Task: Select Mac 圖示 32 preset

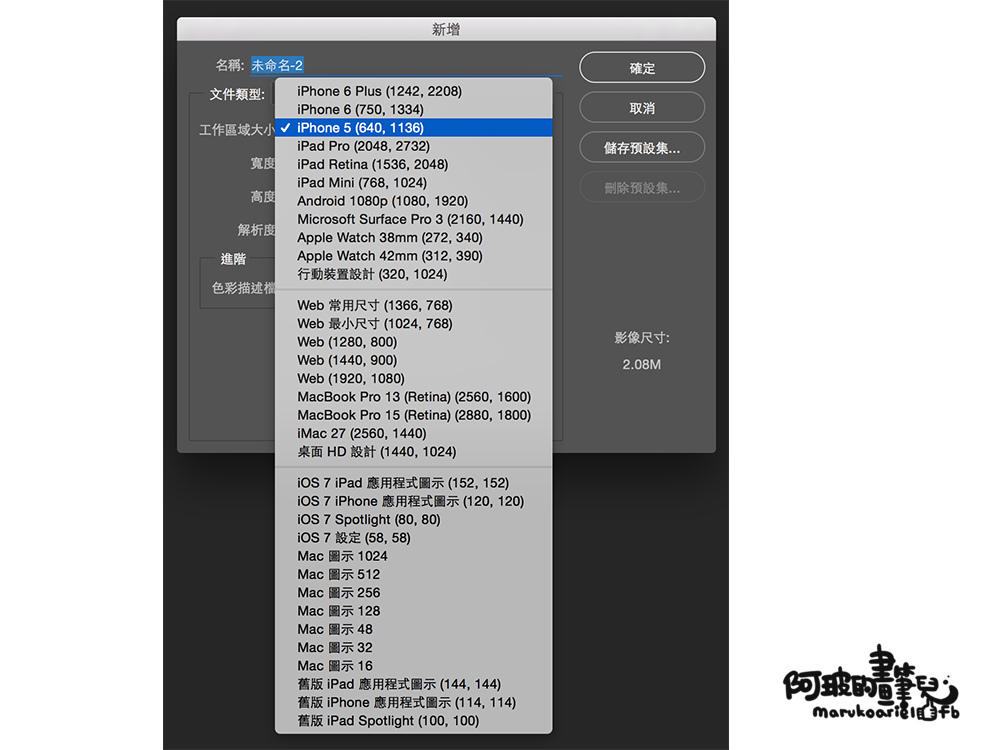Action: [413, 647]
